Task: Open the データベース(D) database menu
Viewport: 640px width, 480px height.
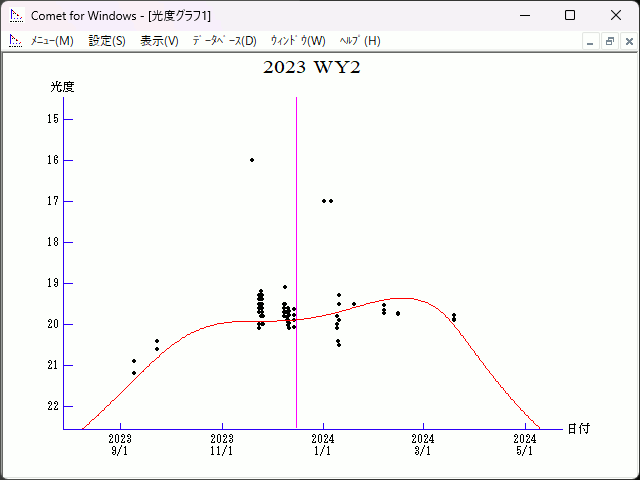Action: tap(224, 41)
